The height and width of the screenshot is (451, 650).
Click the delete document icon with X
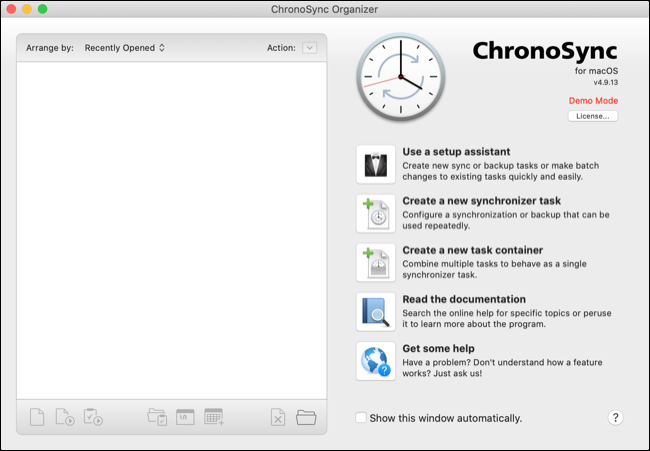pyautogui.click(x=278, y=417)
